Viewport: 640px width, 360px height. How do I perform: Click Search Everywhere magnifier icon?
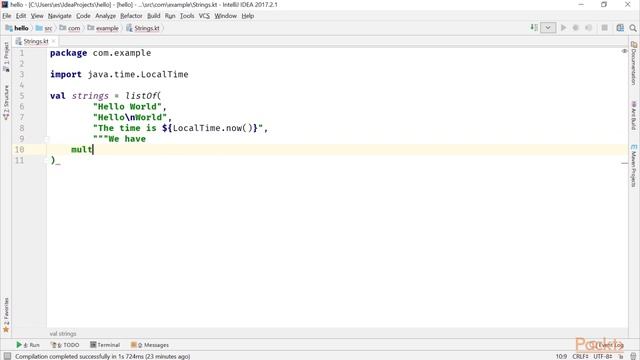(x=633, y=28)
